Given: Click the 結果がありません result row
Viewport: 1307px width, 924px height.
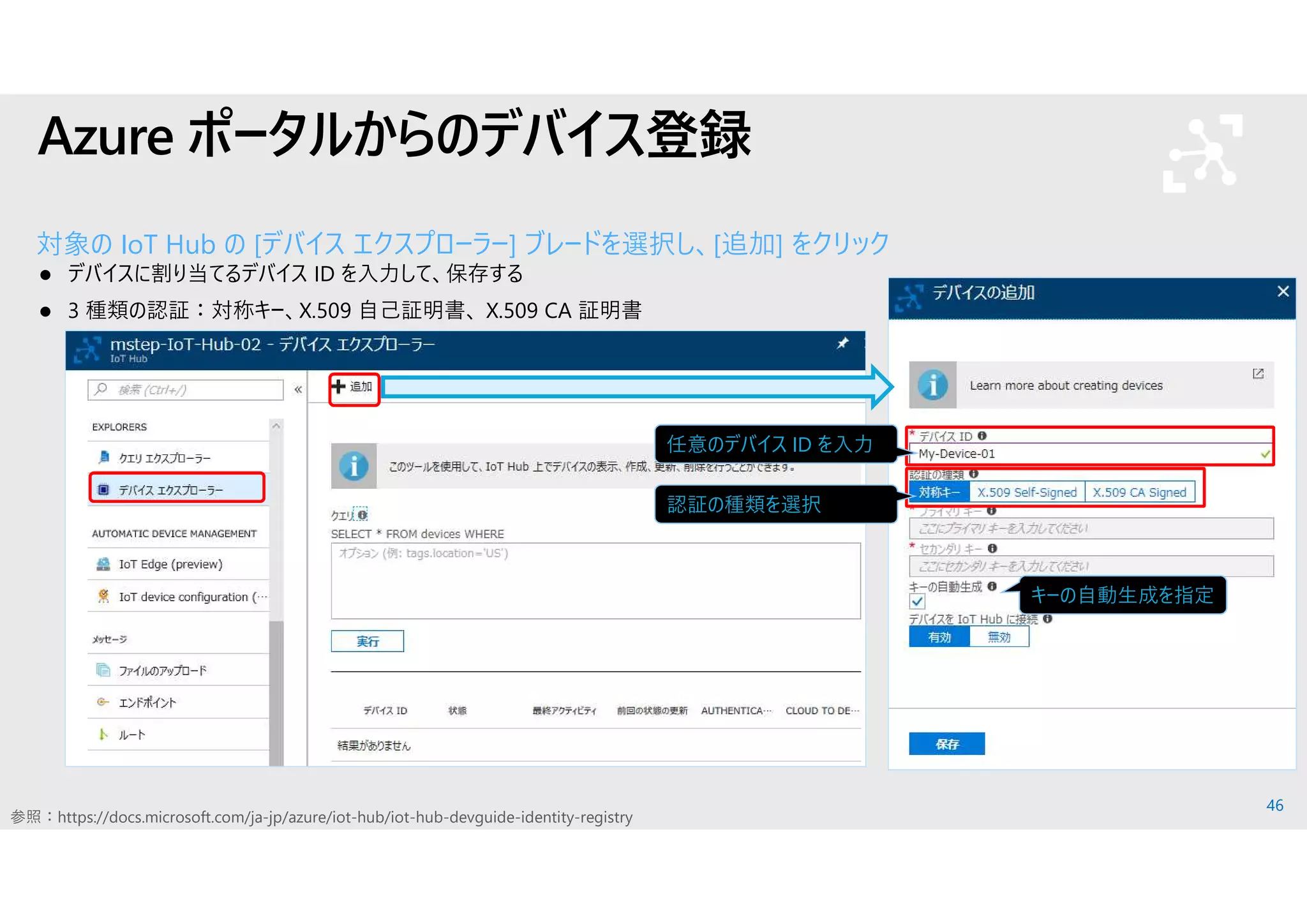Looking at the screenshot, I should [595, 745].
